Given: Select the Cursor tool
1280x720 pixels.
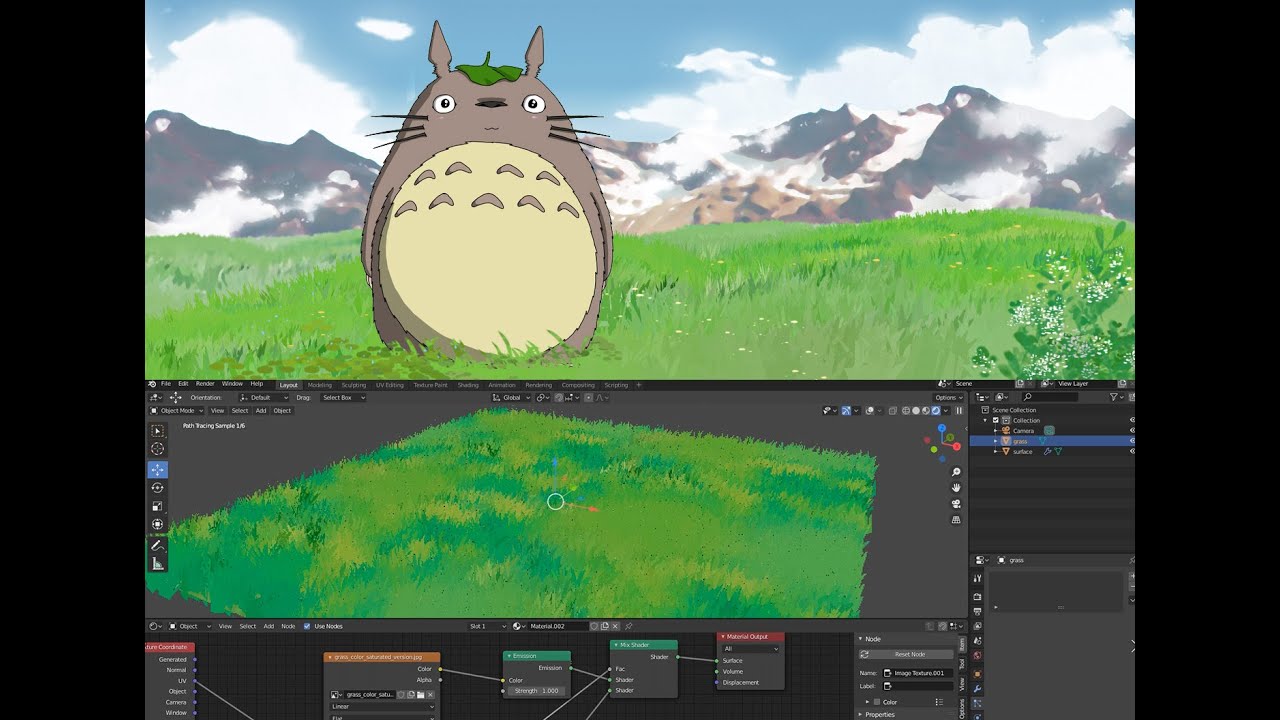Looking at the screenshot, I should [x=158, y=449].
